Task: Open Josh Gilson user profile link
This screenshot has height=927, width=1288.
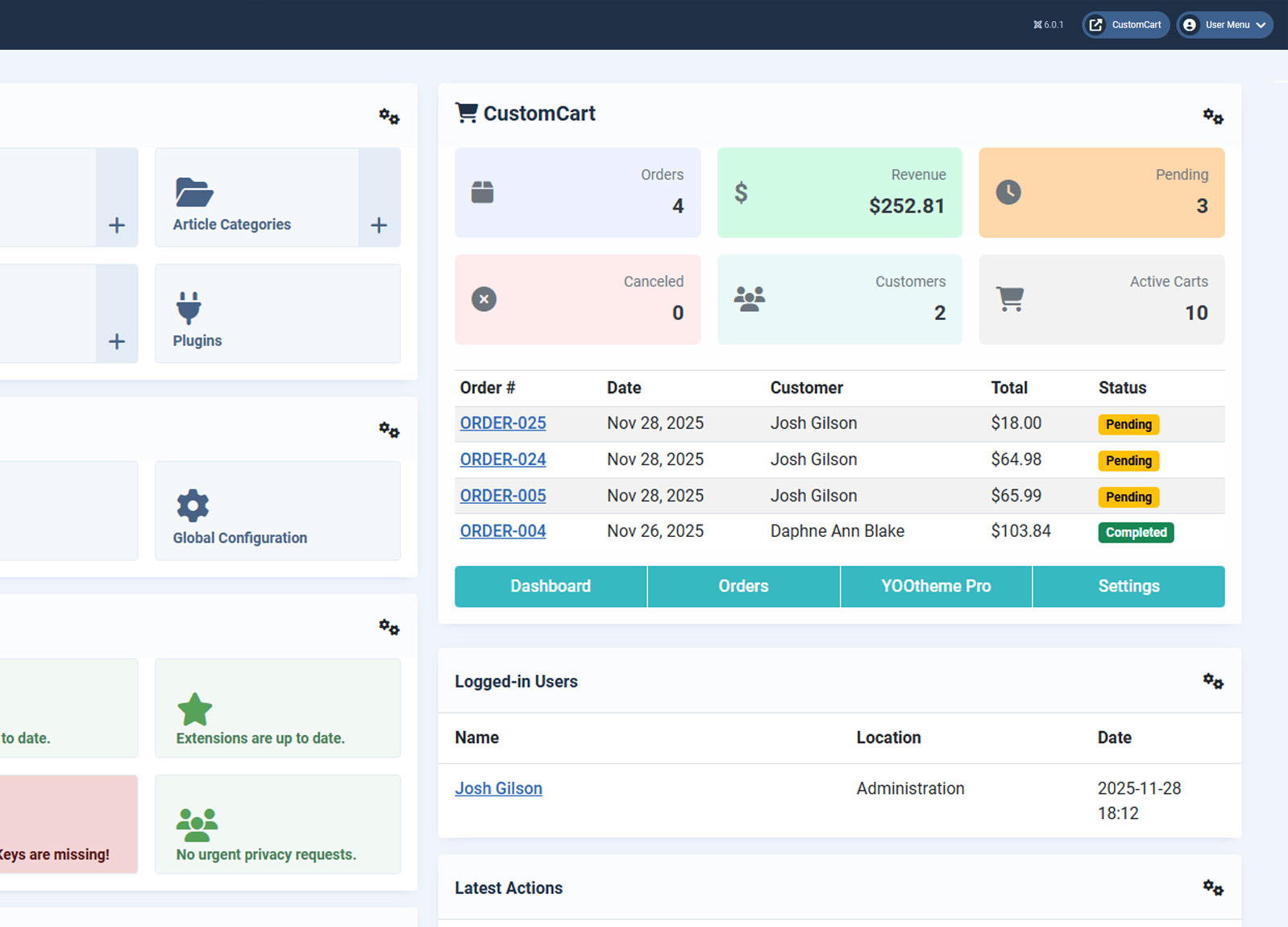Action: 498,788
